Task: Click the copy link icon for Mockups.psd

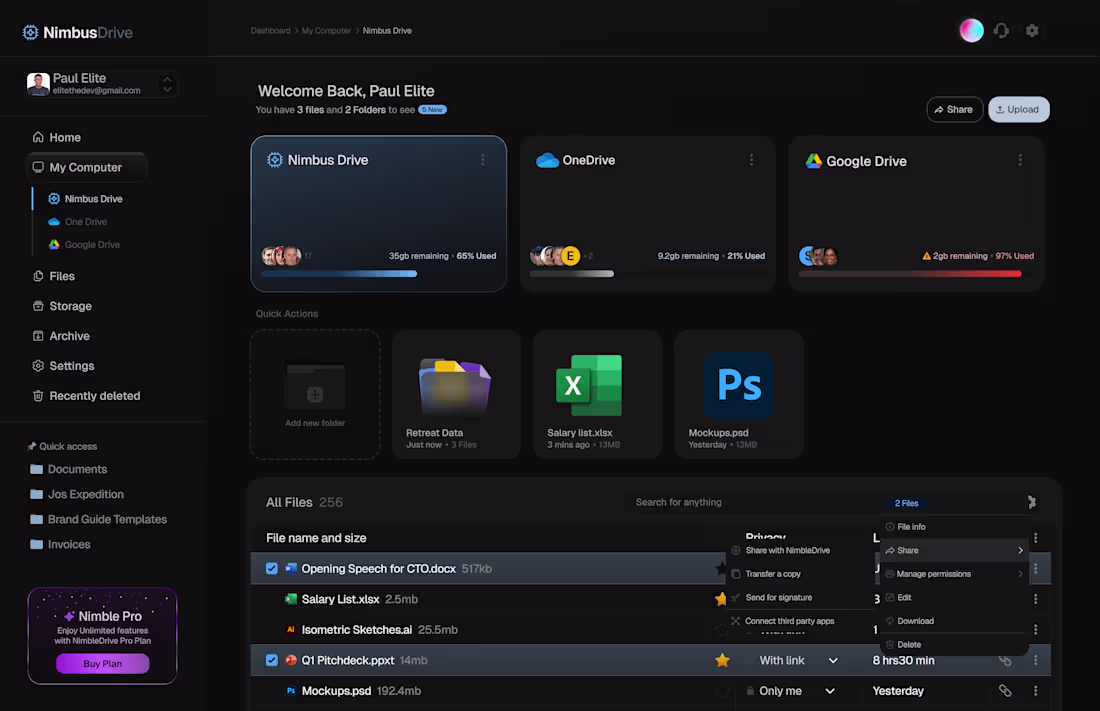Action: click(x=1005, y=691)
